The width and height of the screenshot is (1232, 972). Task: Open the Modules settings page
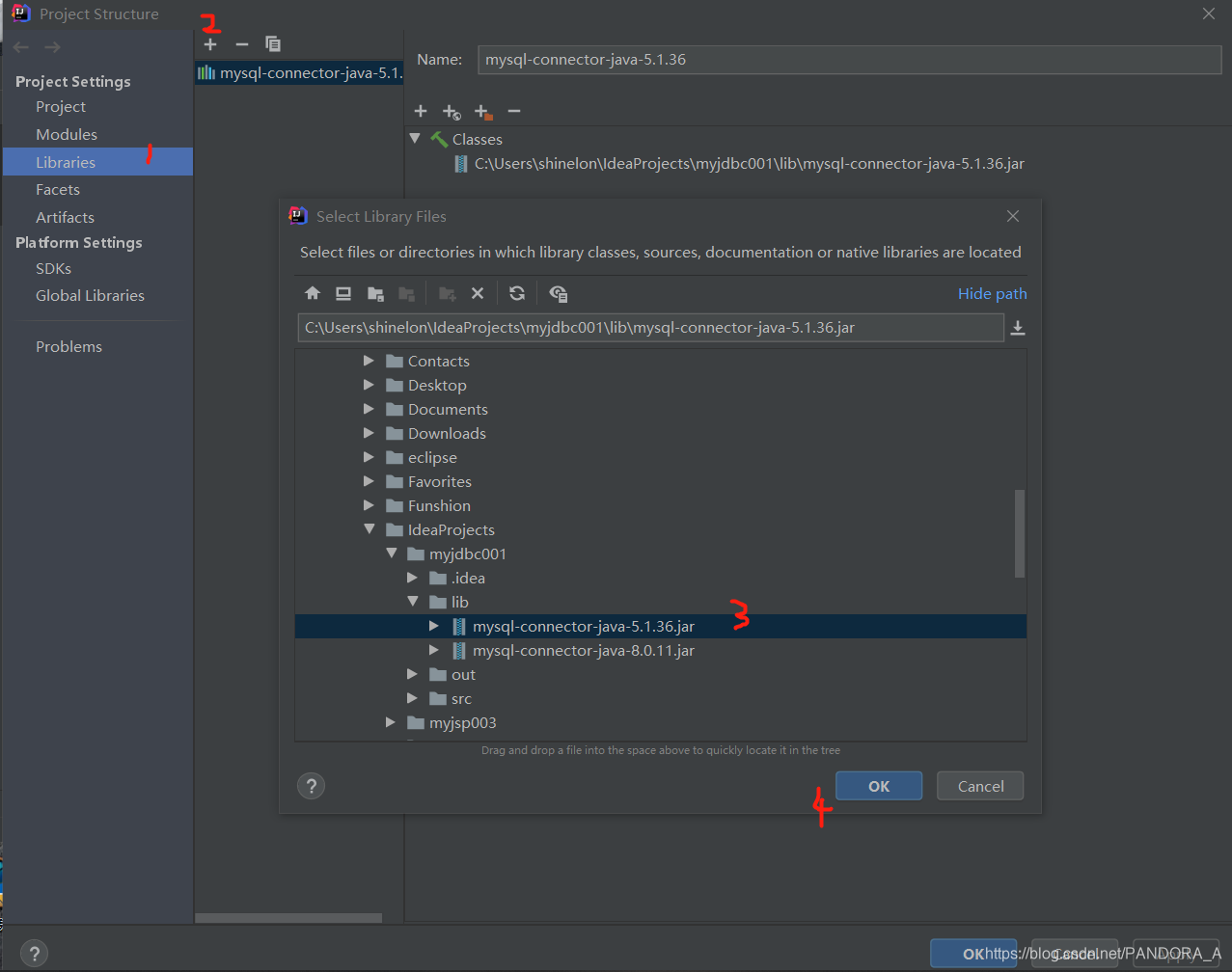tap(67, 134)
